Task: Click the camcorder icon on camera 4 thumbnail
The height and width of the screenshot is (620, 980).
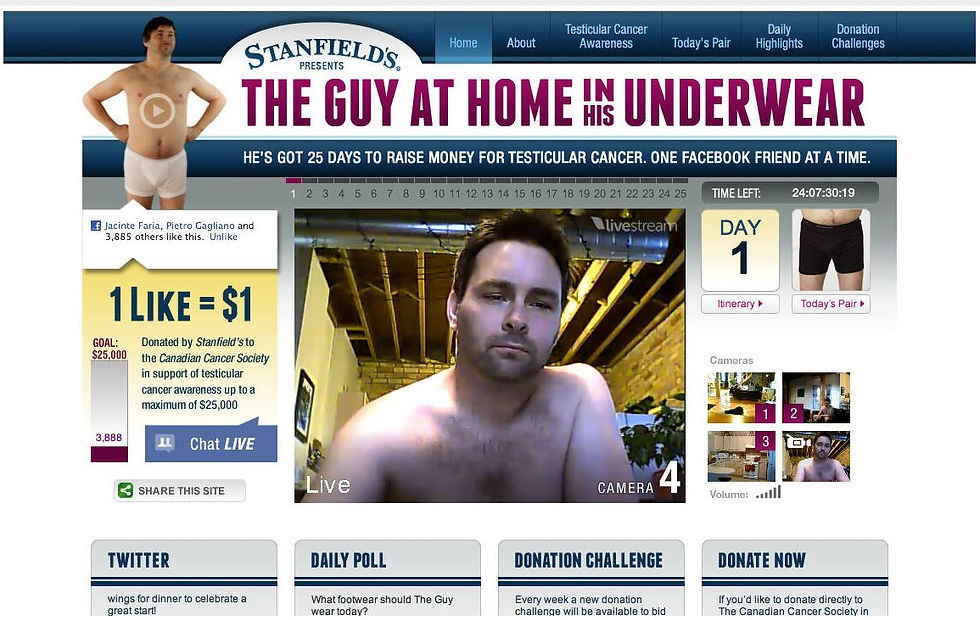Action: pyautogui.click(x=796, y=442)
